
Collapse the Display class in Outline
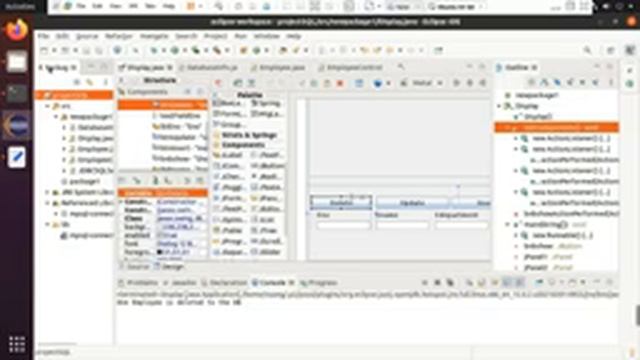click(x=499, y=106)
